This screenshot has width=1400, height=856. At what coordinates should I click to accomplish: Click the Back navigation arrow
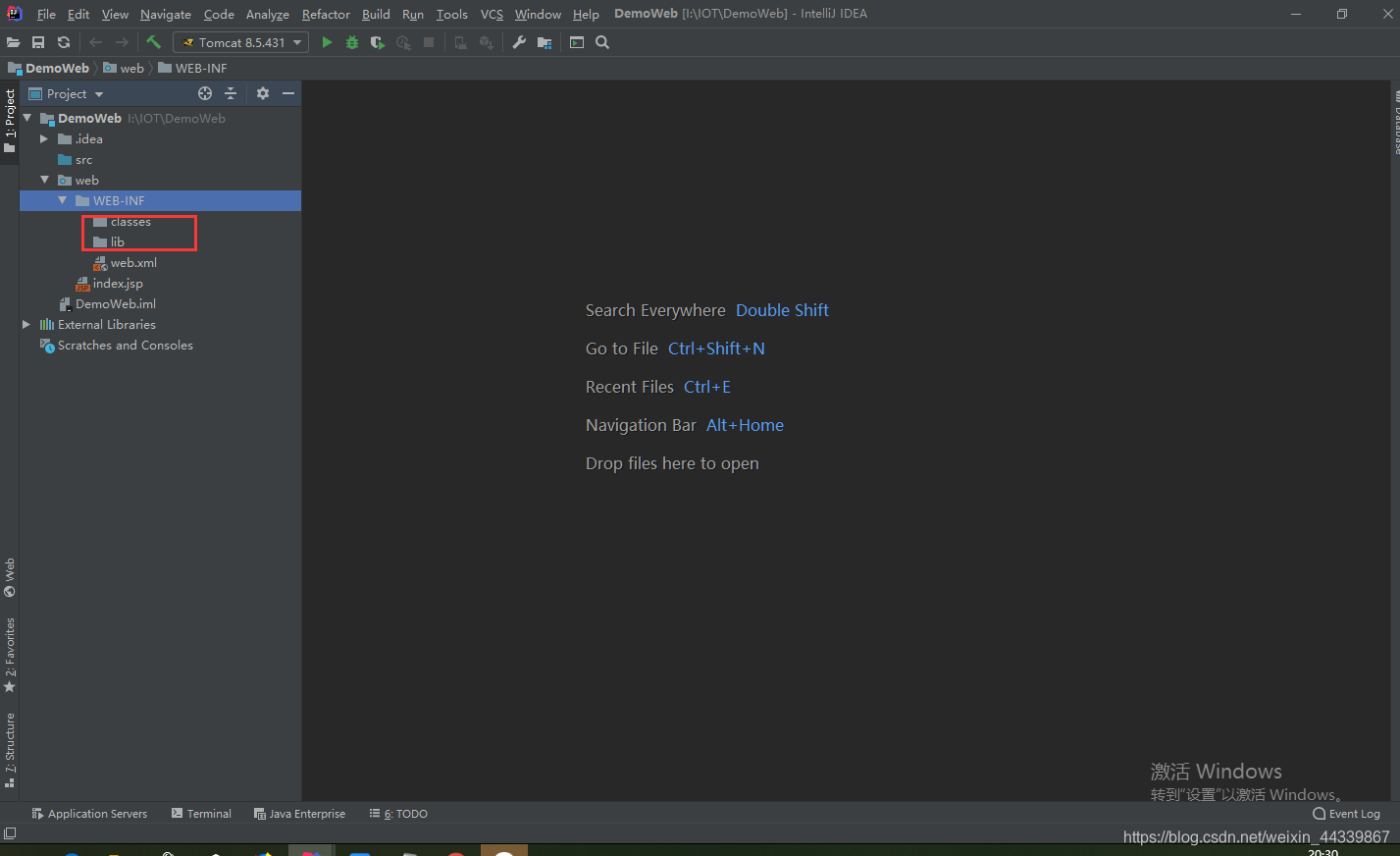click(95, 42)
